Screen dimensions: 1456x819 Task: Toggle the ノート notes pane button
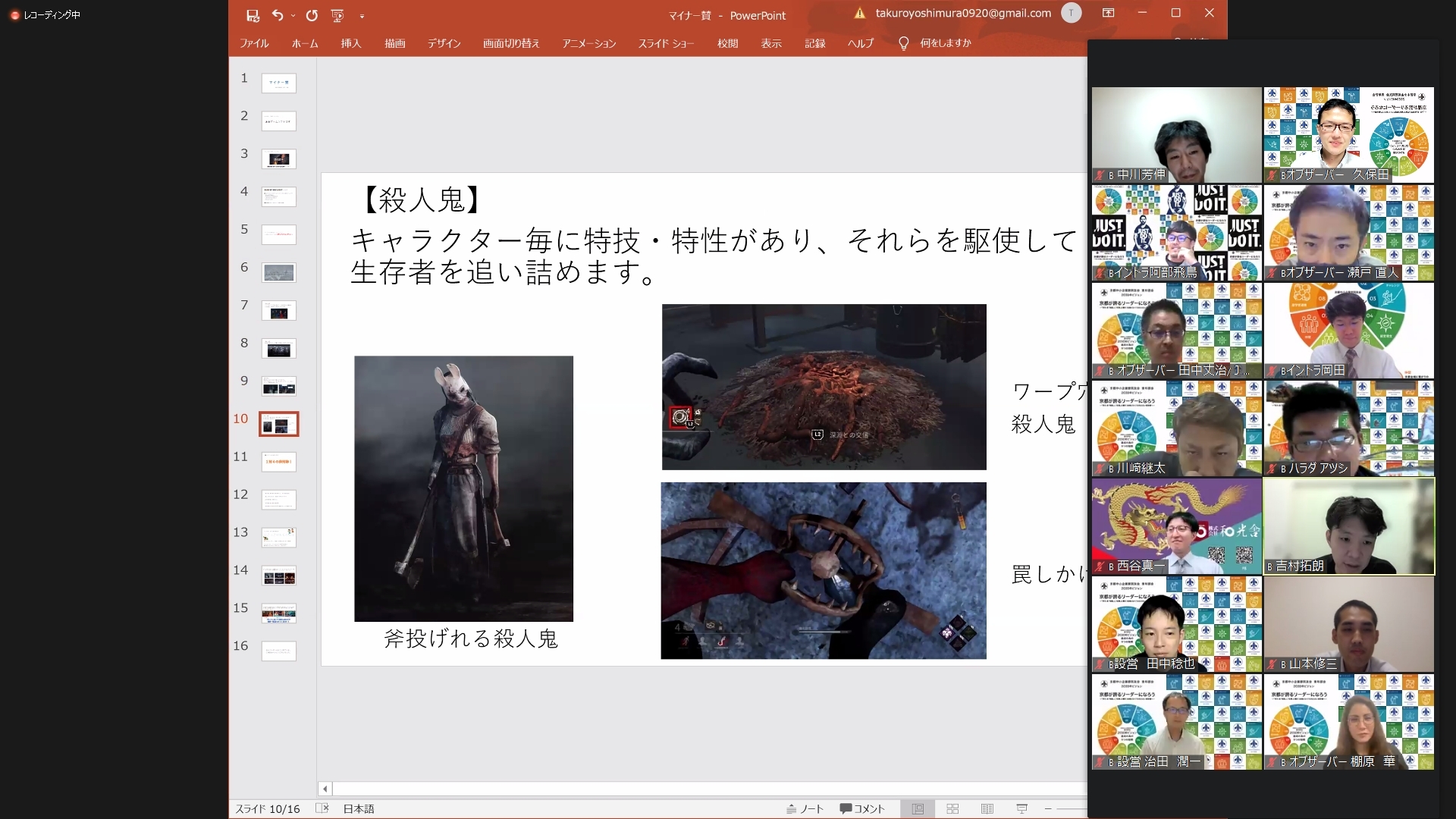[x=805, y=809]
